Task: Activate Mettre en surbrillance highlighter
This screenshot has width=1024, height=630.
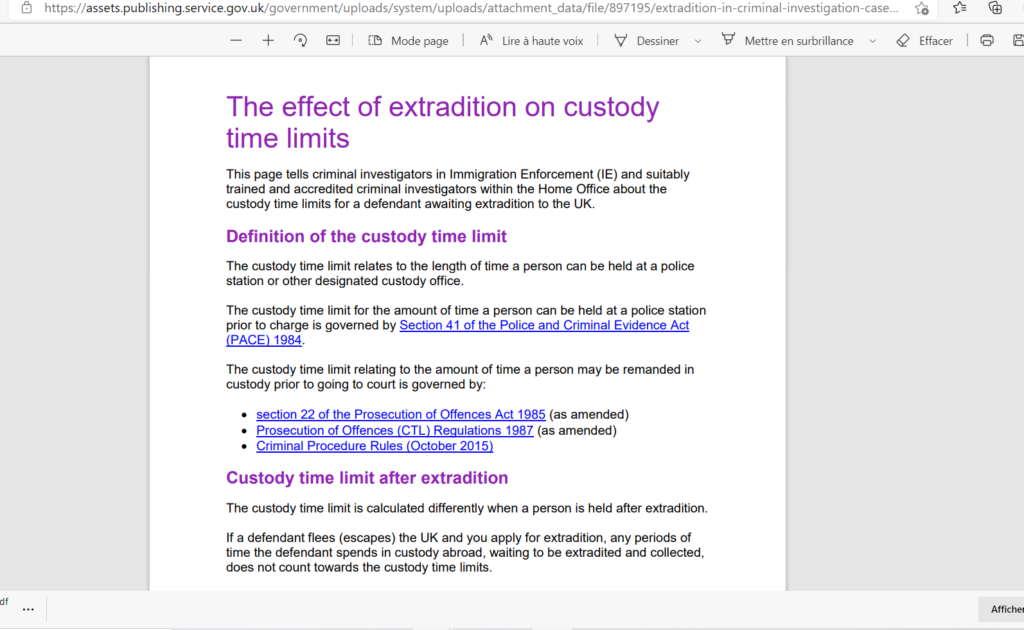Action: coord(787,40)
